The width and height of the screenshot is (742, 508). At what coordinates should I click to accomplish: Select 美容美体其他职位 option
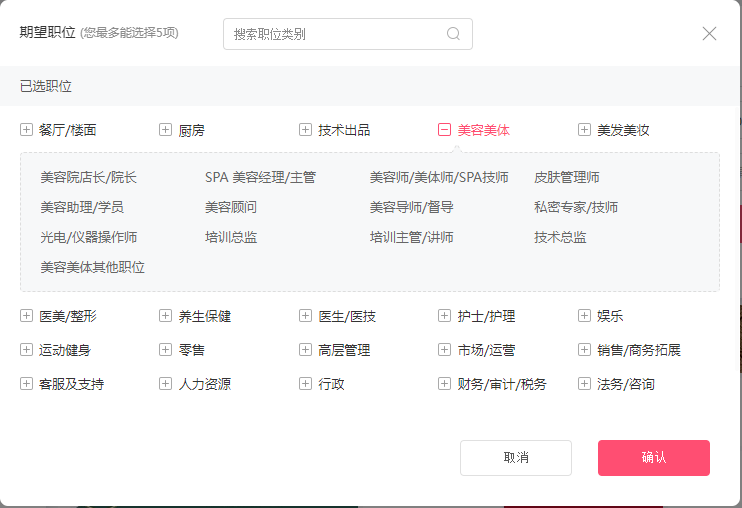click(92, 268)
